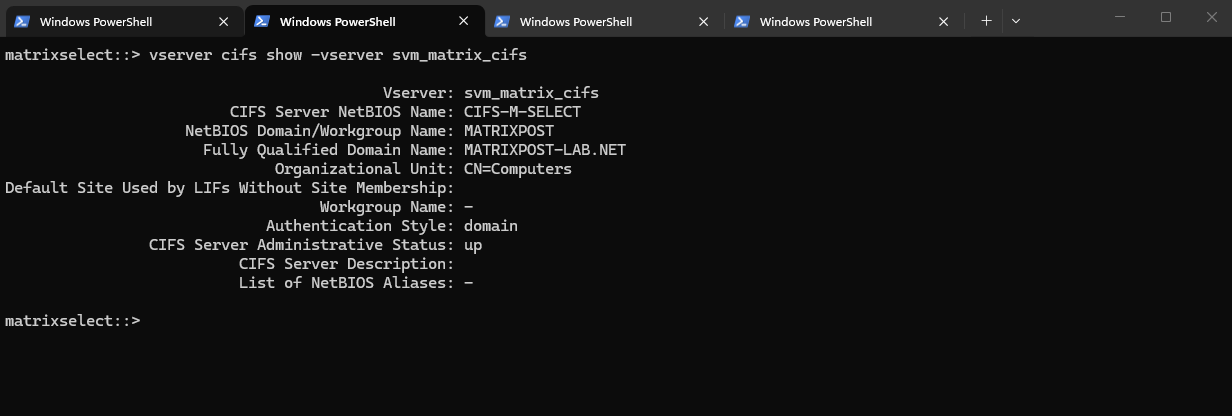Click the PowerShell icon on the fourth tab
1232x416 pixels.
[x=742, y=21]
